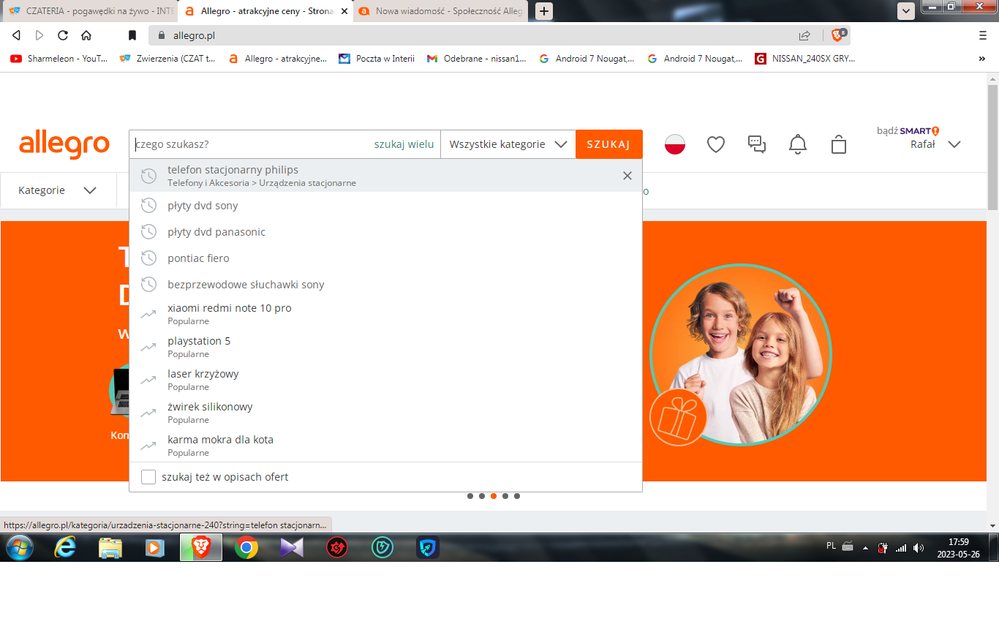
Task: Click the PL language indicator in tray
Action: pos(831,546)
